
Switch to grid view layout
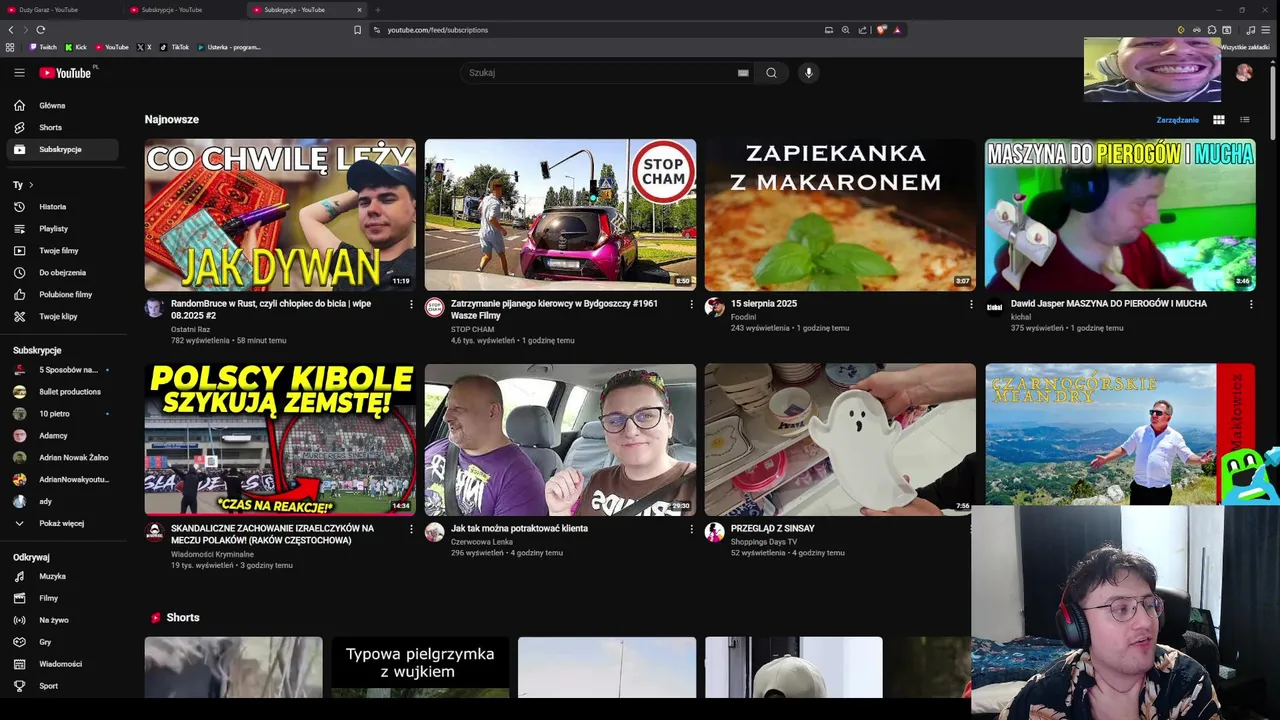coord(1219,120)
